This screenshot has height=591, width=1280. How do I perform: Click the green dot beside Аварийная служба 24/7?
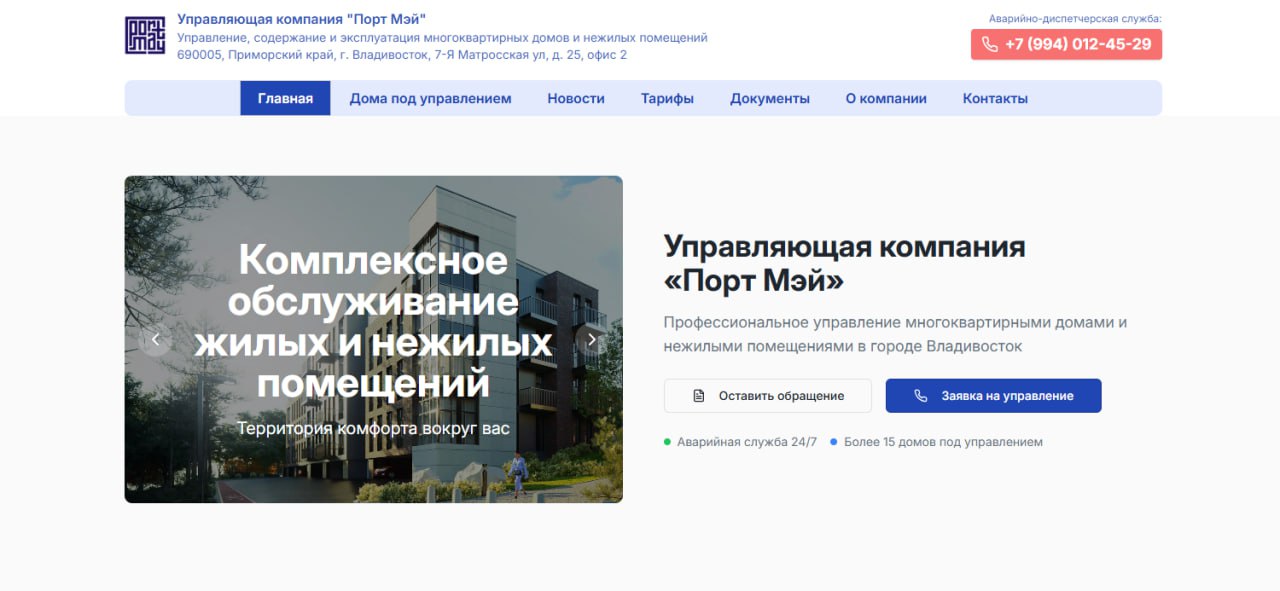pyautogui.click(x=668, y=441)
